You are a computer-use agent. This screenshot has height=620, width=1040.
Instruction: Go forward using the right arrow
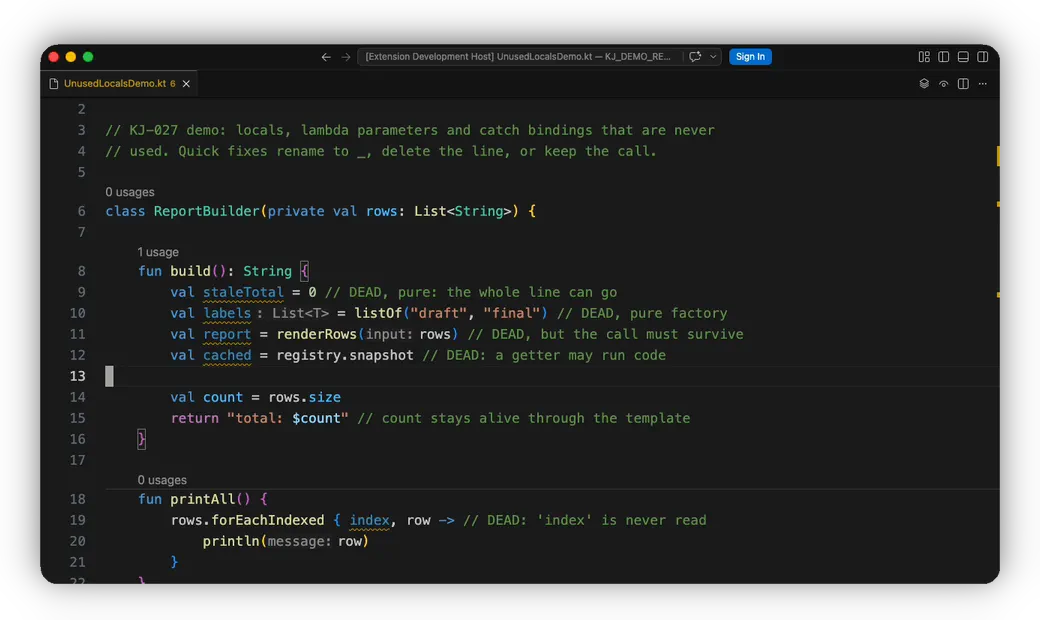(346, 57)
